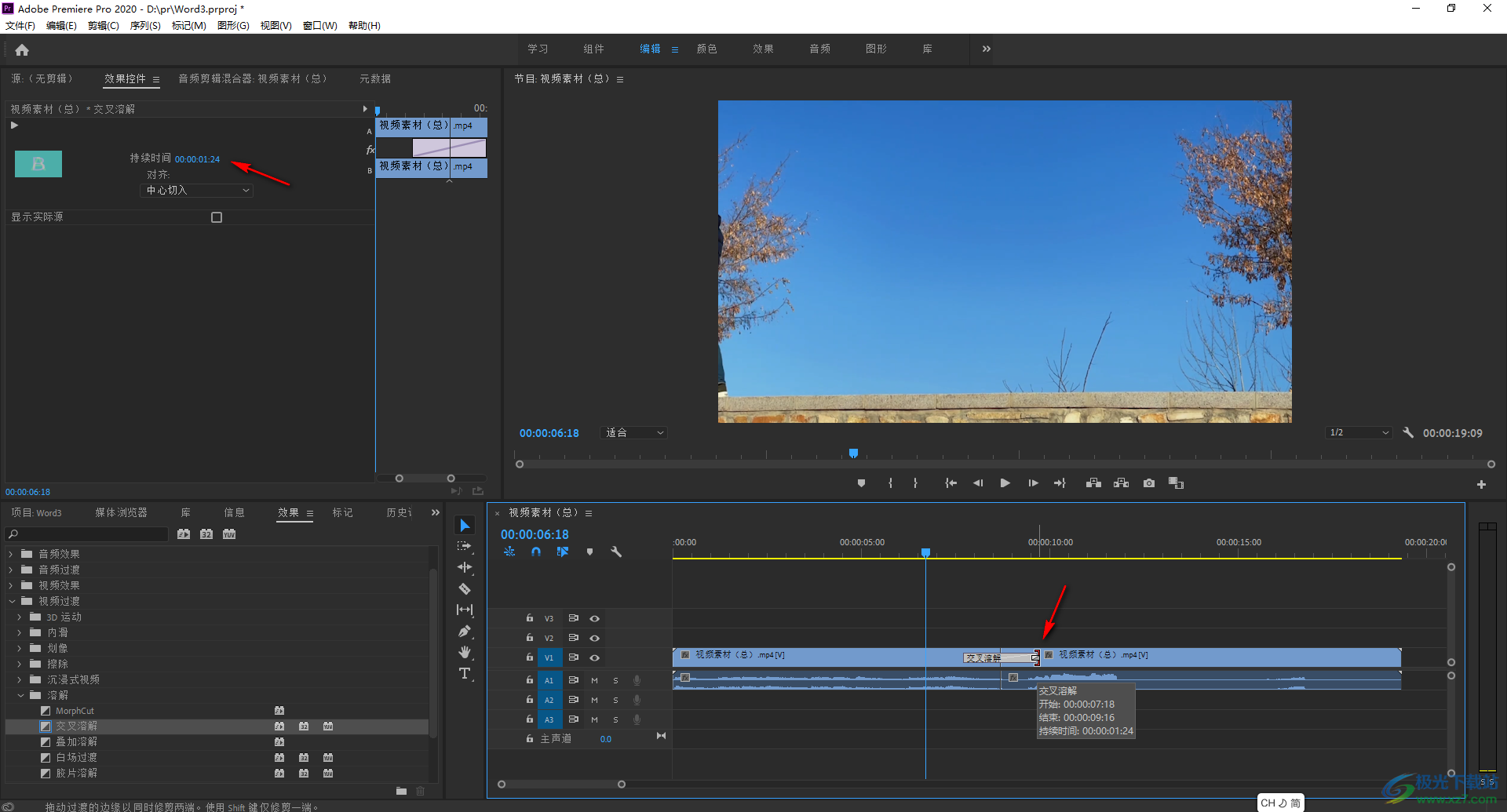
Task: Select the Type tool
Action: tap(465, 673)
